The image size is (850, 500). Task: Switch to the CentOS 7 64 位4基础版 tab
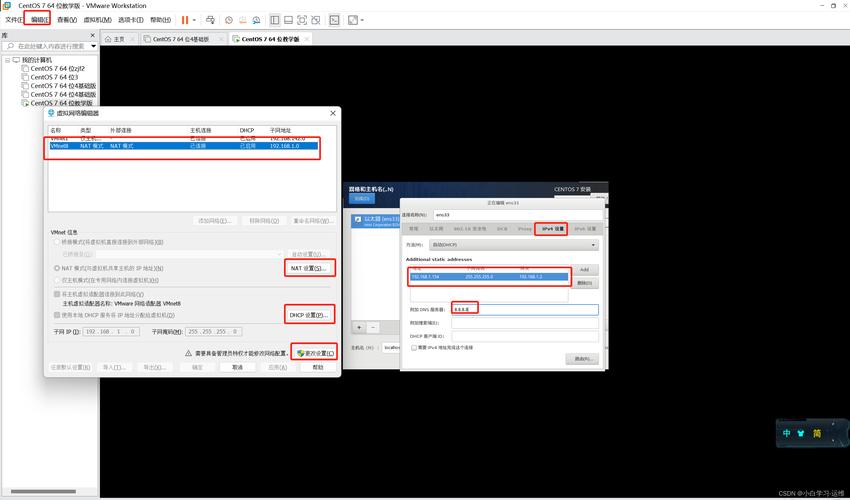click(x=181, y=39)
